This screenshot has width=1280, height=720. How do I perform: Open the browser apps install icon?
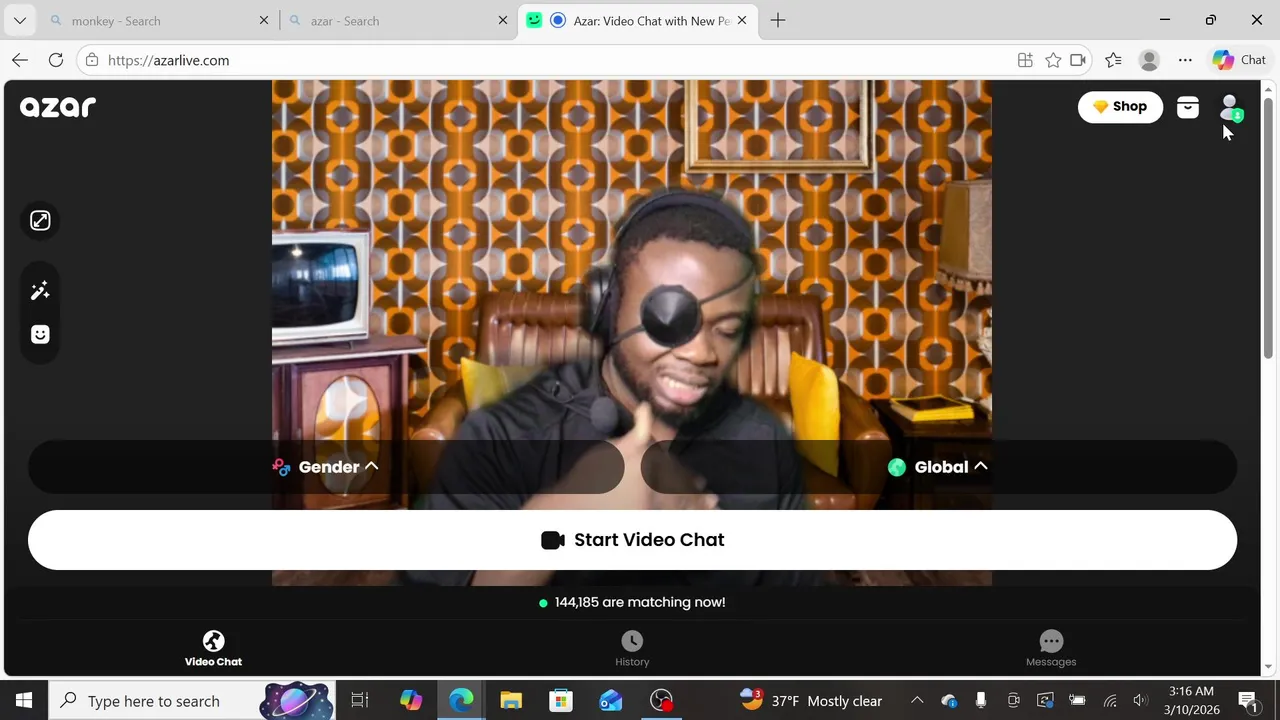[1025, 60]
